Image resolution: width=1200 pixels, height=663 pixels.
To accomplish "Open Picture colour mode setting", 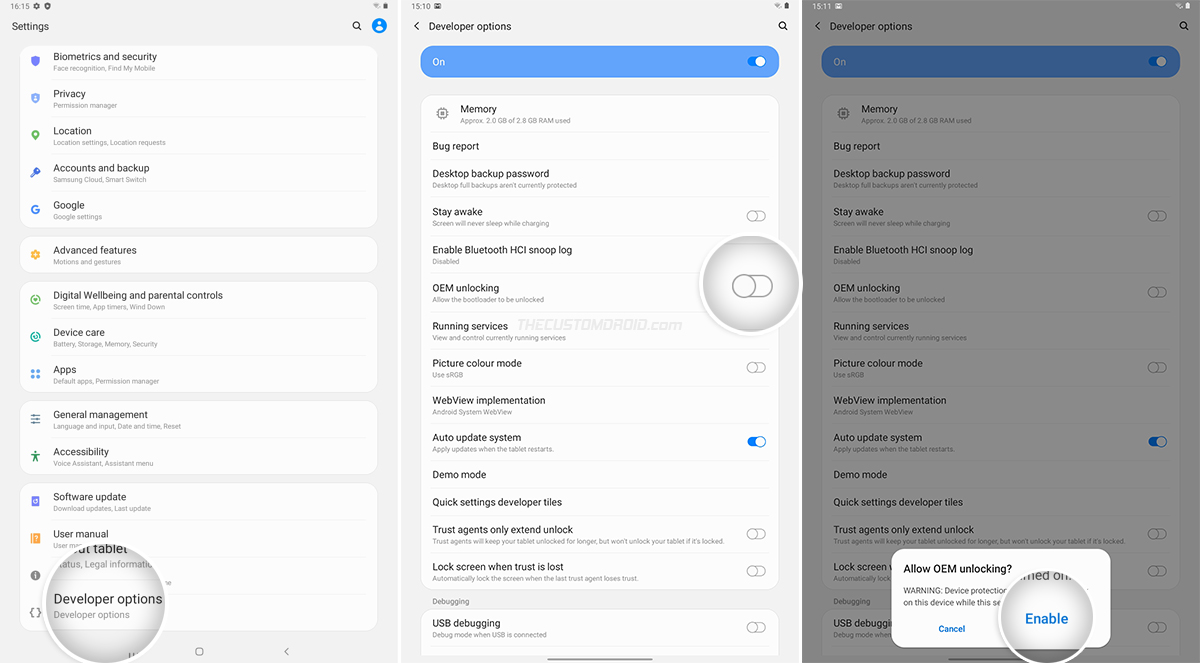I will pyautogui.click(x=600, y=368).
